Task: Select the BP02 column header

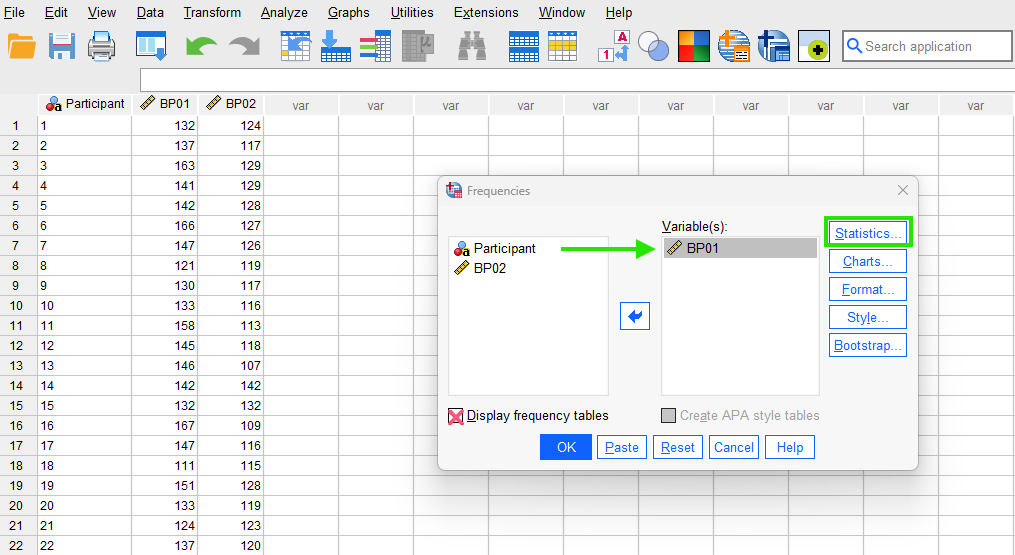Action: click(231, 104)
